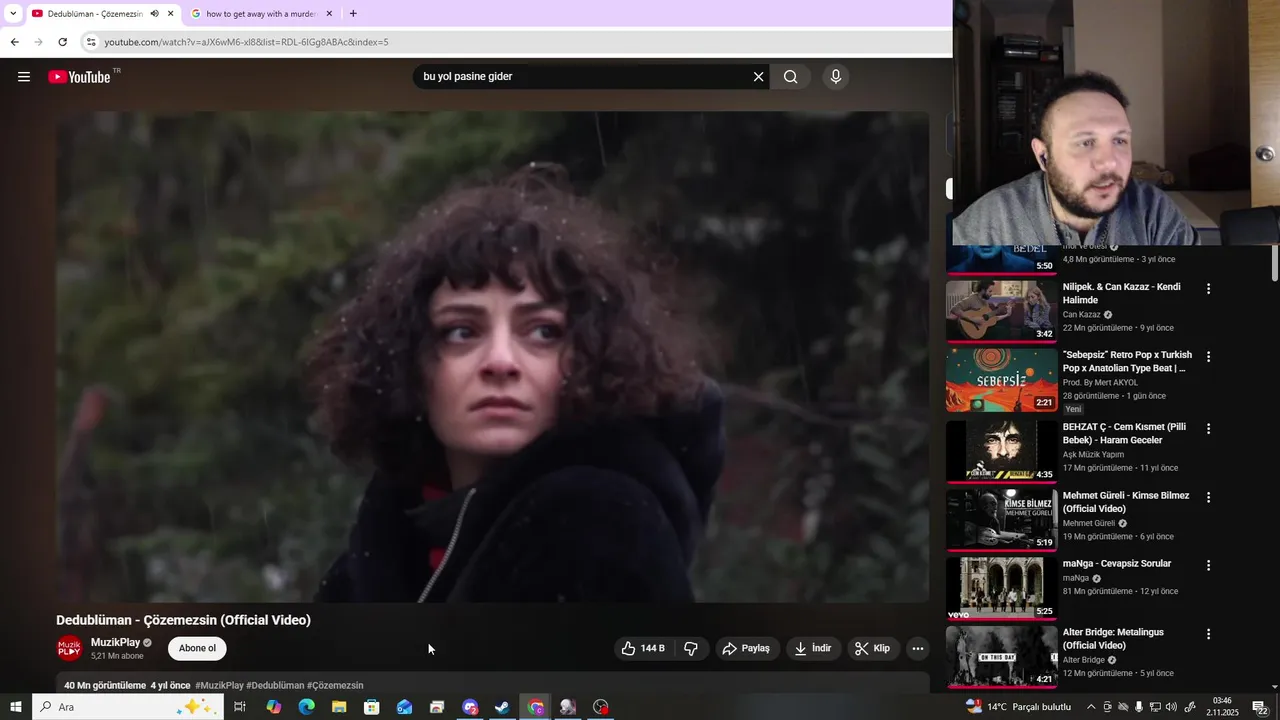Clear the search box with X

758,77
